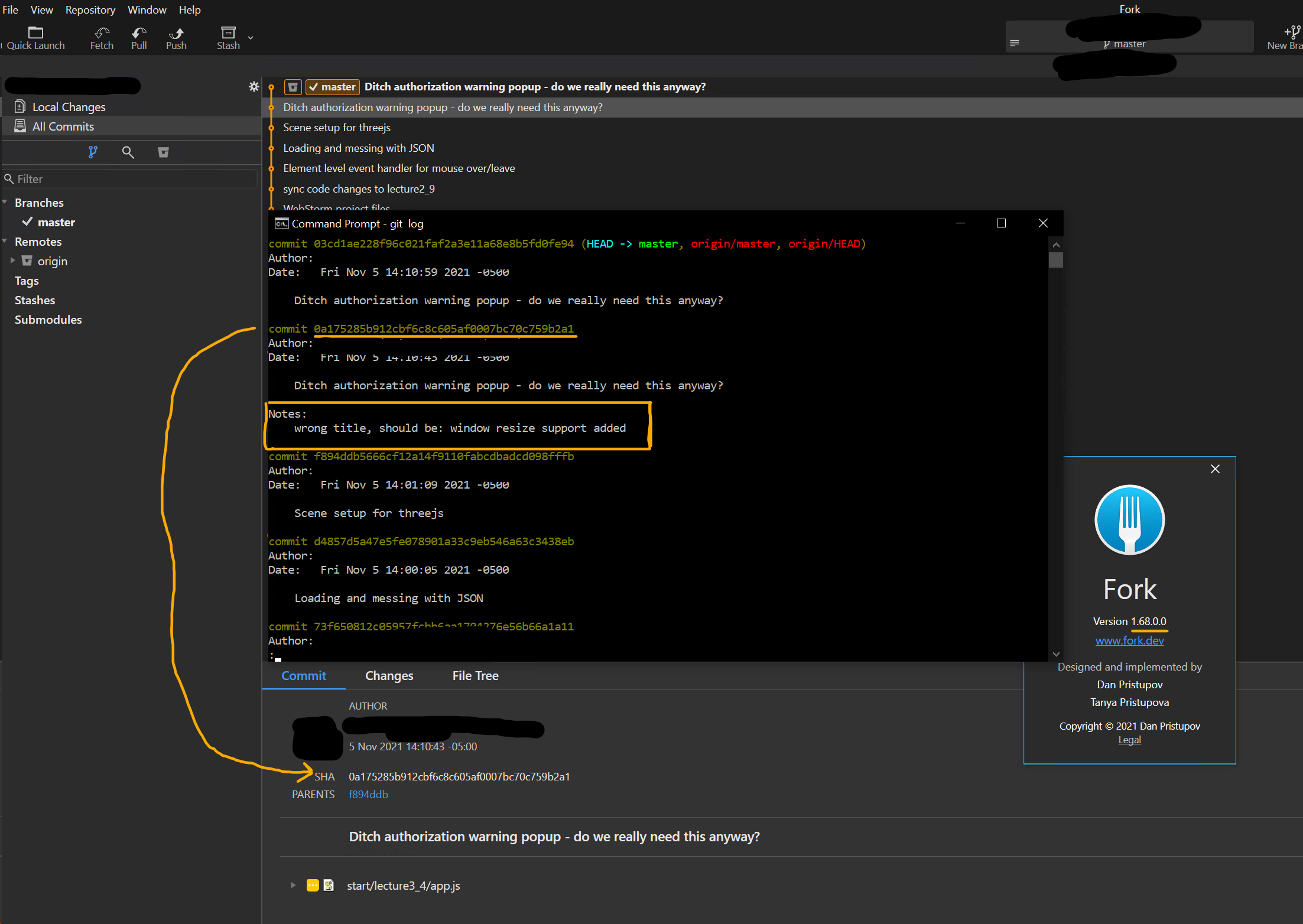Click the remote badge icon beside the master tag
This screenshot has width=1303, height=924.
point(293,87)
